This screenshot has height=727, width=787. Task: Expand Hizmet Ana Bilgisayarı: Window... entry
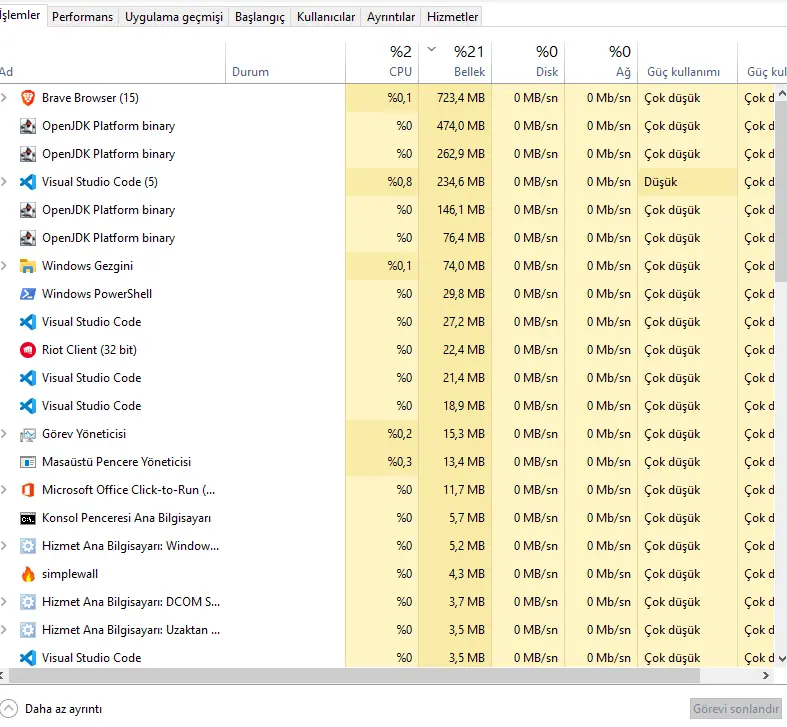[x=4, y=546]
